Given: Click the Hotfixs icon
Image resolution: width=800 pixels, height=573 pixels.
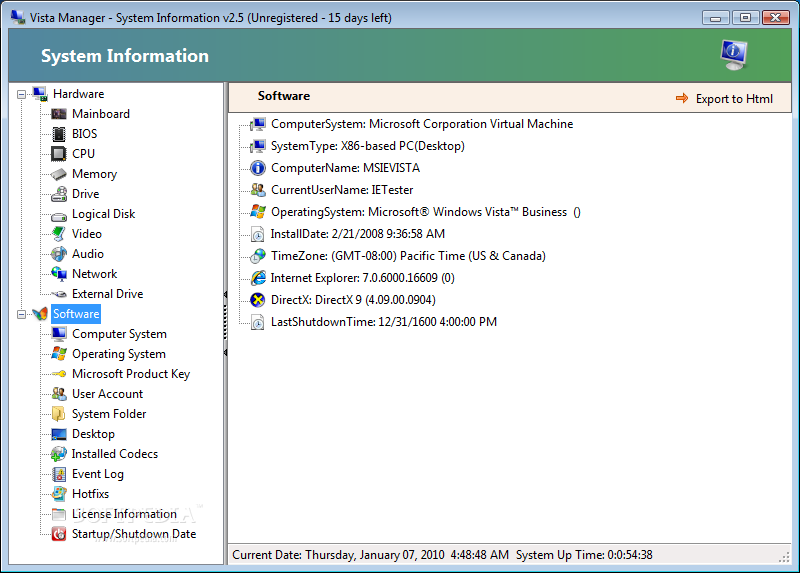Looking at the screenshot, I should (x=59, y=494).
